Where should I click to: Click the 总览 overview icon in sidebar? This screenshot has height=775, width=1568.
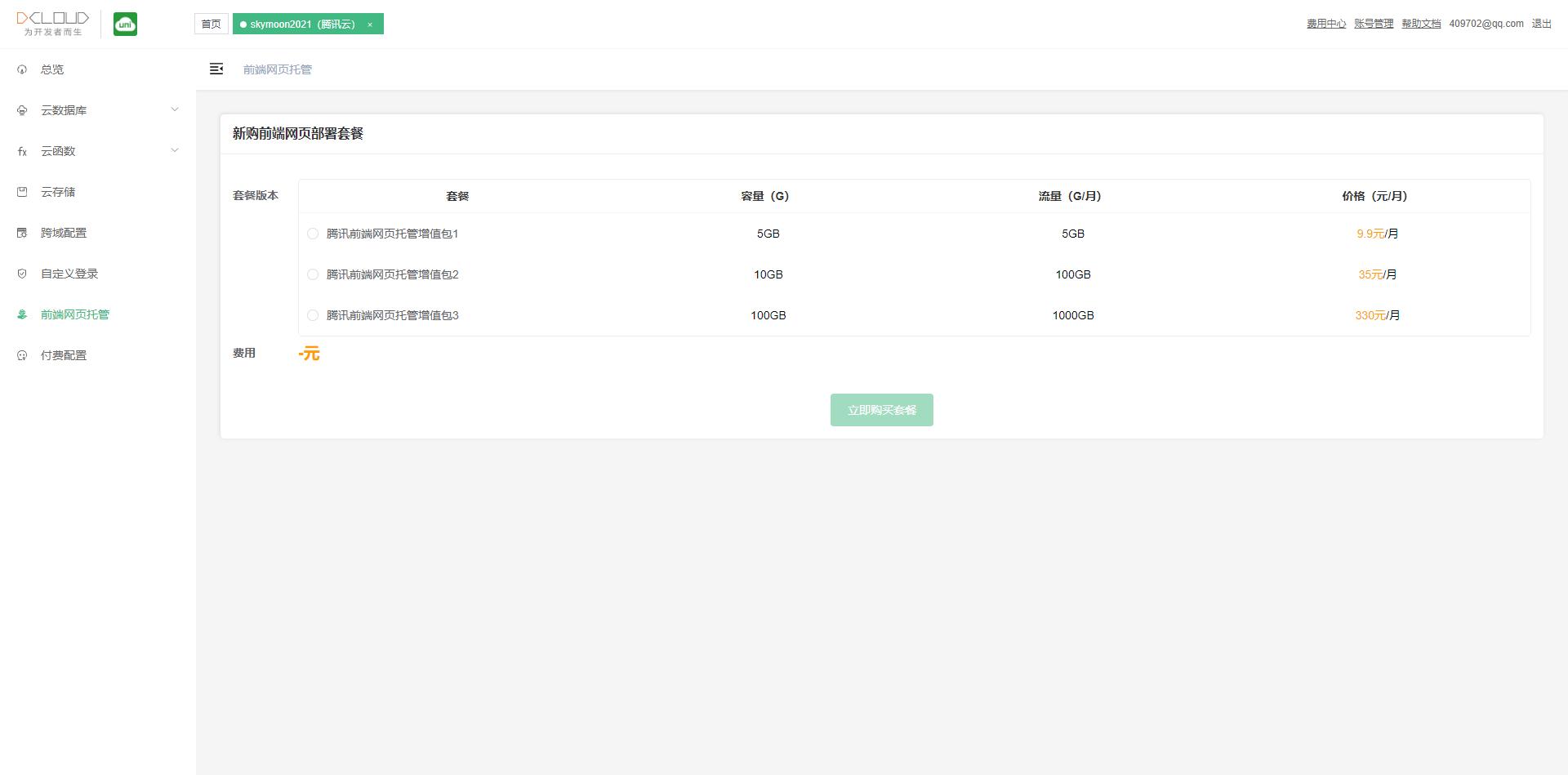pos(22,69)
